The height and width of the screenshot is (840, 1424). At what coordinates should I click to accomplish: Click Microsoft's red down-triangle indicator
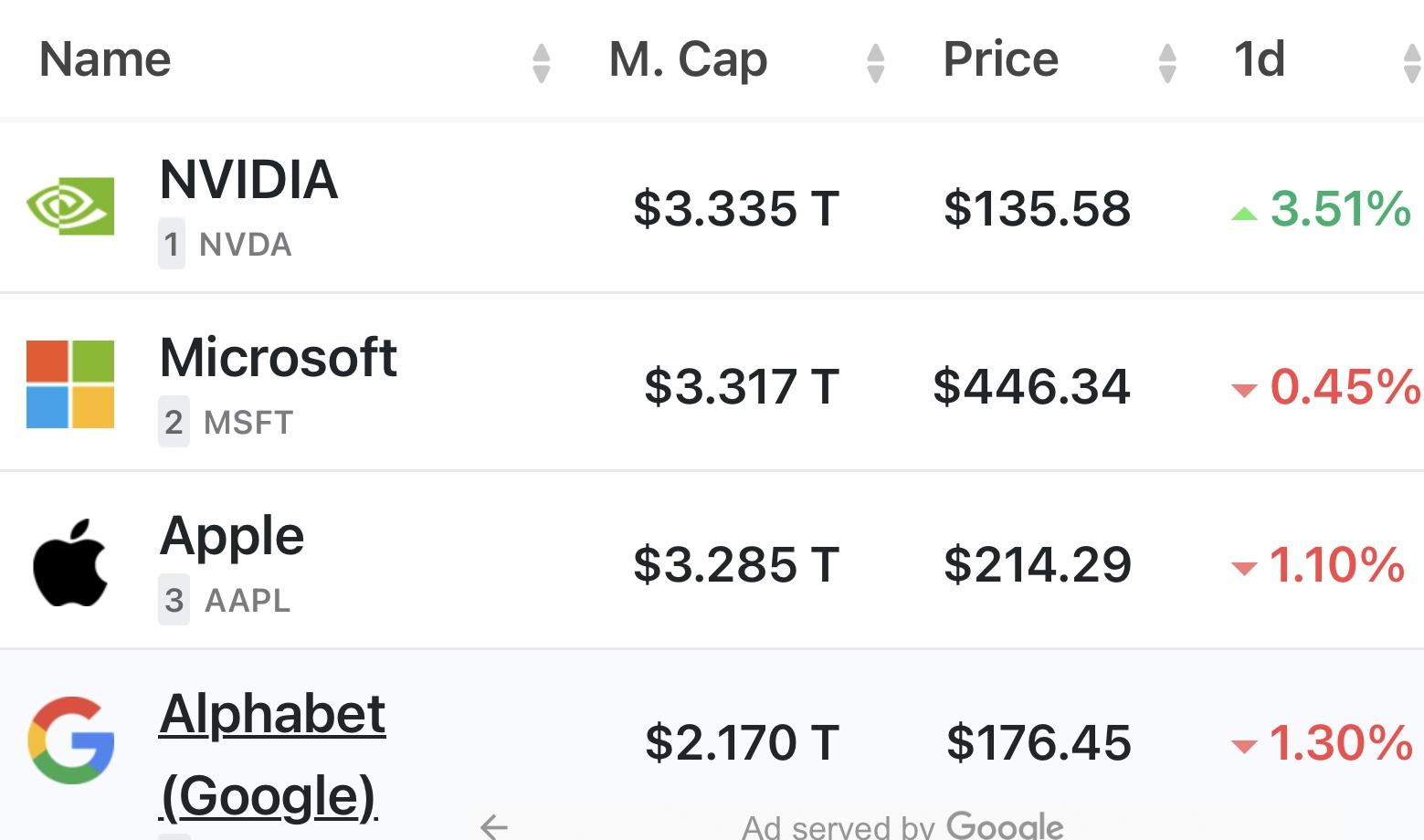tap(1244, 392)
